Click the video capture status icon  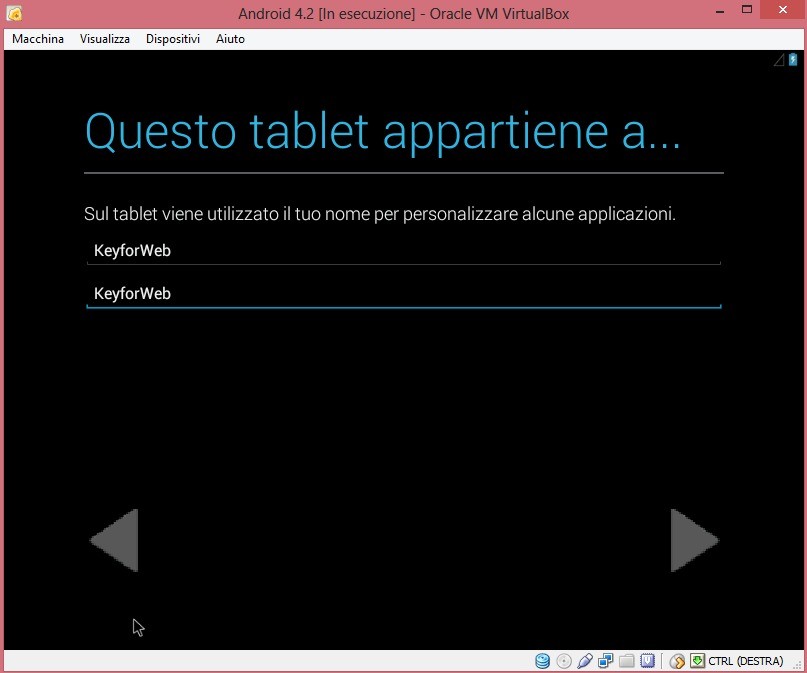tap(648, 661)
